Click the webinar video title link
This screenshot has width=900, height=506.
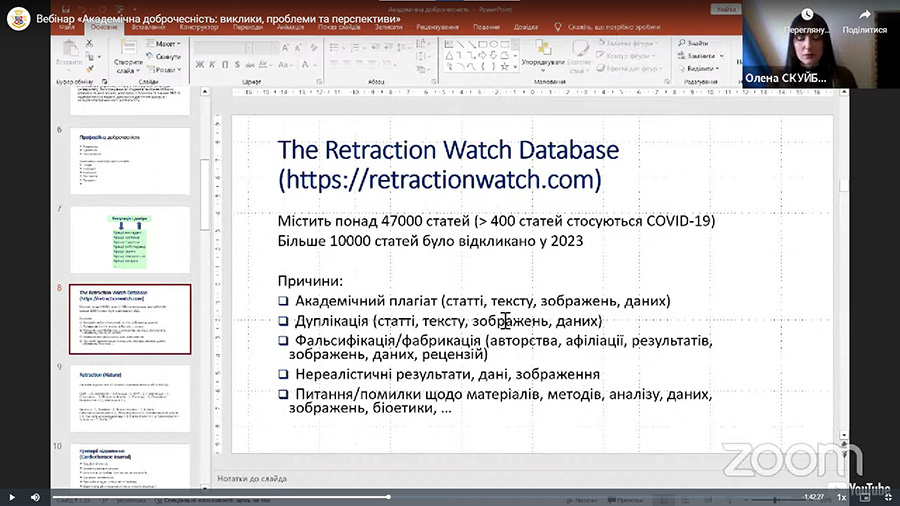coord(219,19)
